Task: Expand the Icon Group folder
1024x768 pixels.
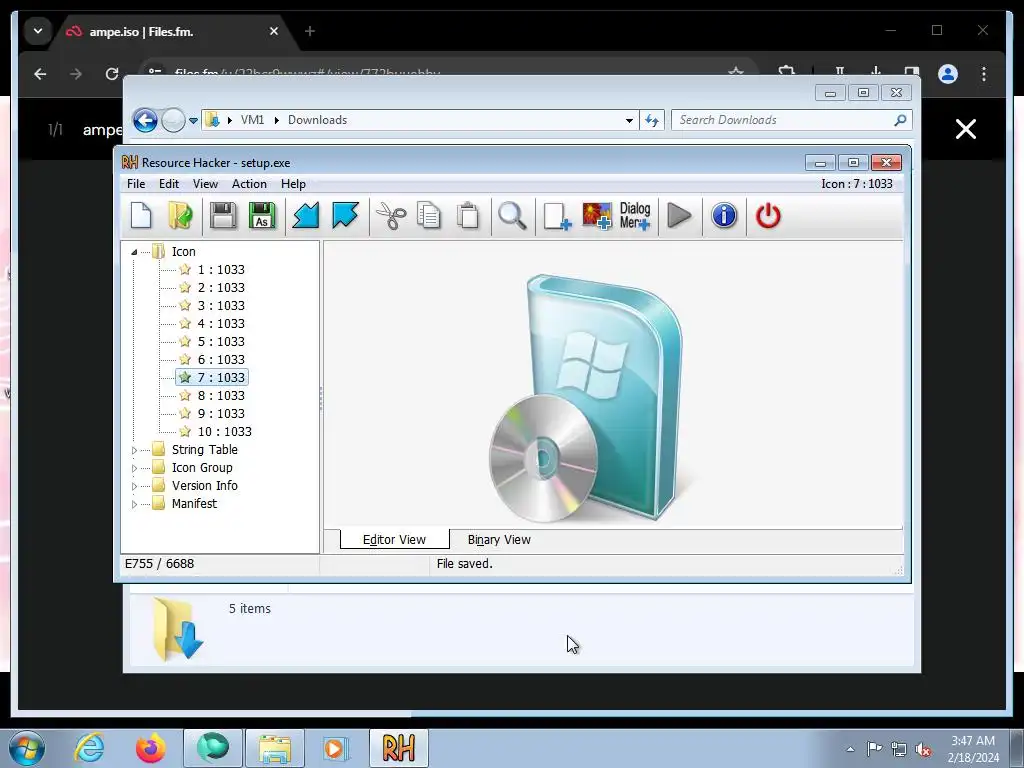Action: 134,468
